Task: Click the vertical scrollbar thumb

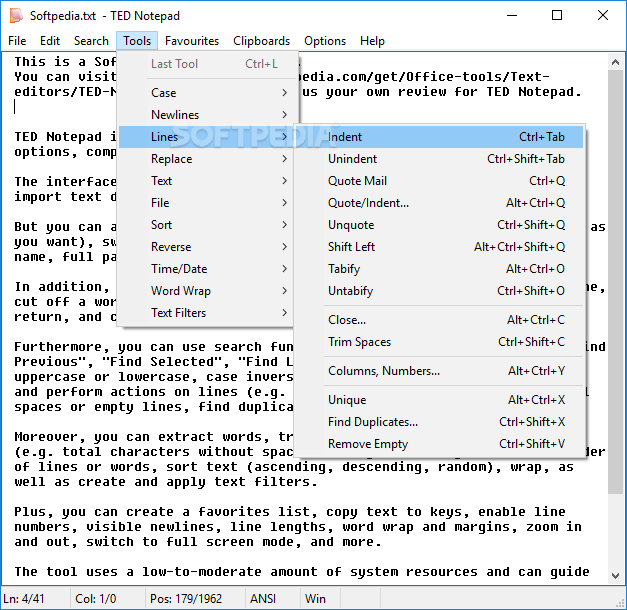Action: (x=615, y=282)
